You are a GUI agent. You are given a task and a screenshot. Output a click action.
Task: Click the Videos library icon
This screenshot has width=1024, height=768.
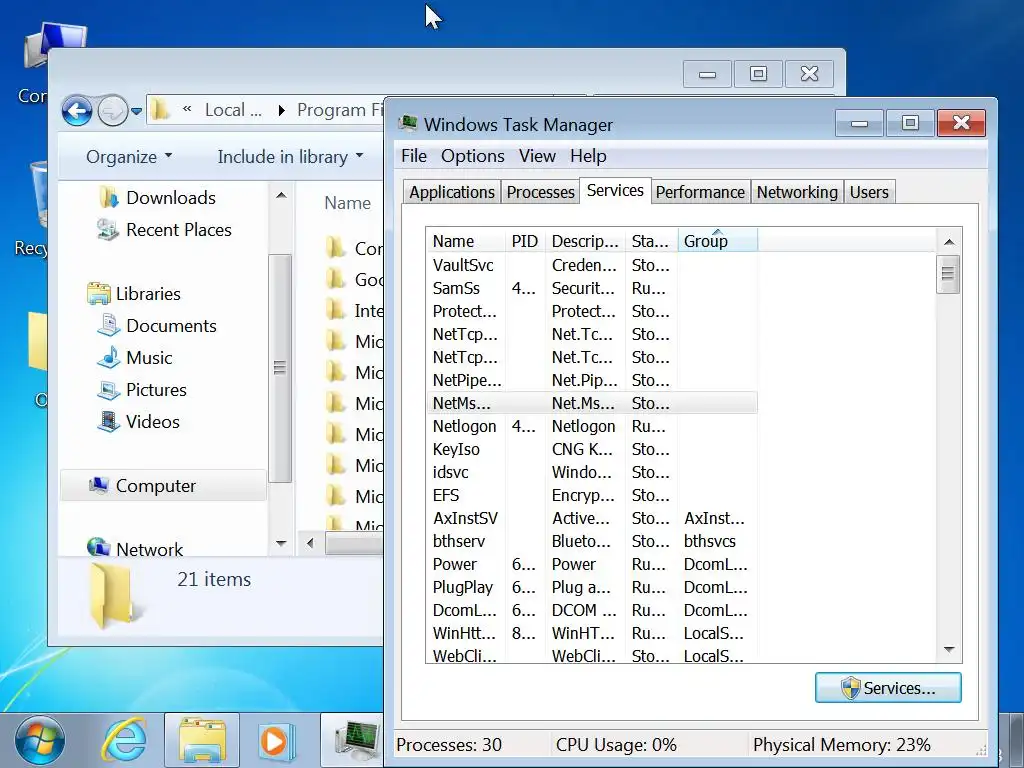pyautogui.click(x=108, y=421)
